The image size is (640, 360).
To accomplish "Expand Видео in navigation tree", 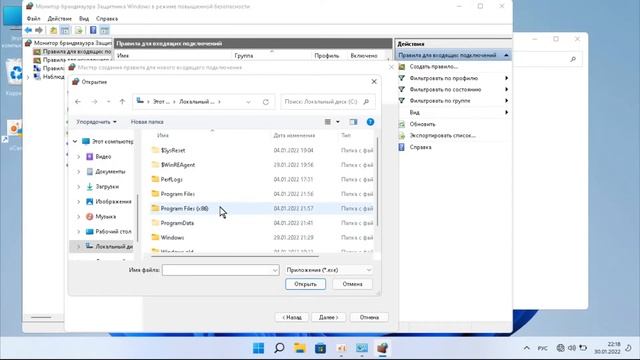I will (79, 157).
